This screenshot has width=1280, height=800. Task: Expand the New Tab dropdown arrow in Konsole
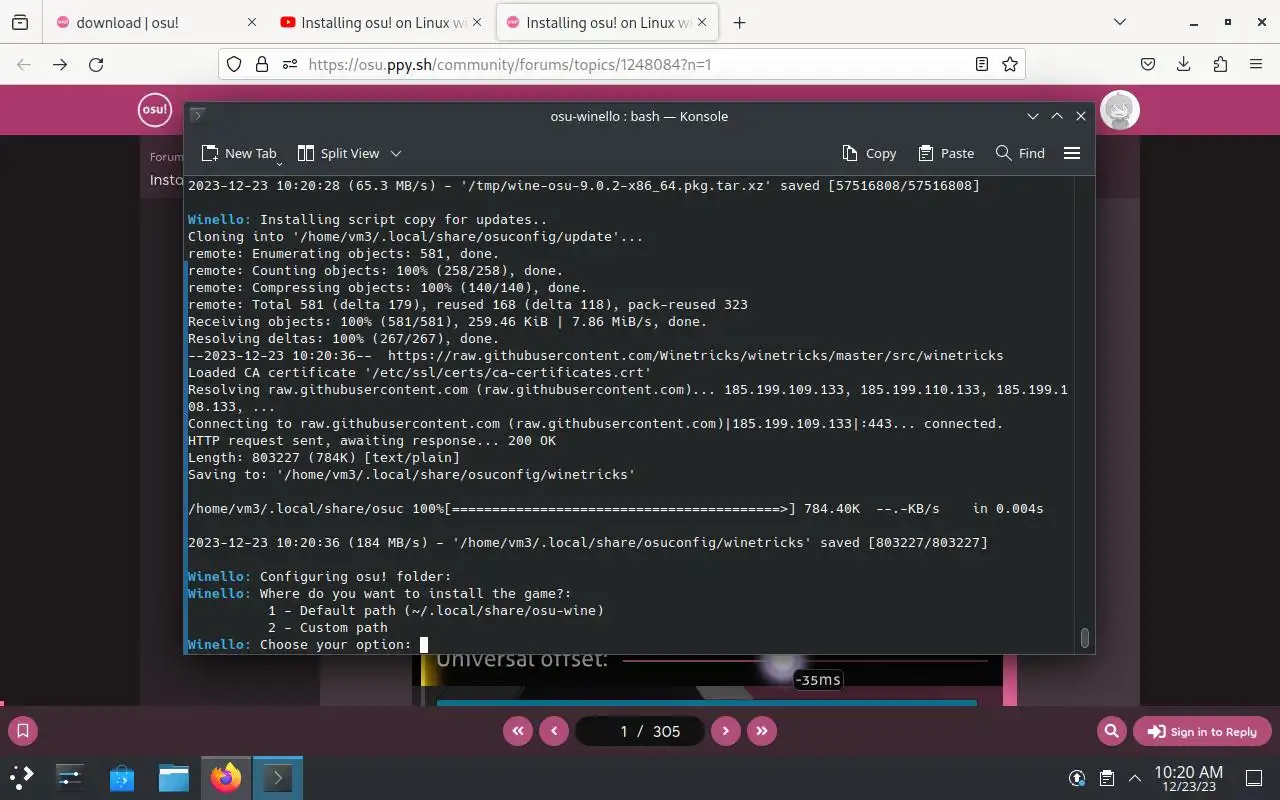(279, 163)
